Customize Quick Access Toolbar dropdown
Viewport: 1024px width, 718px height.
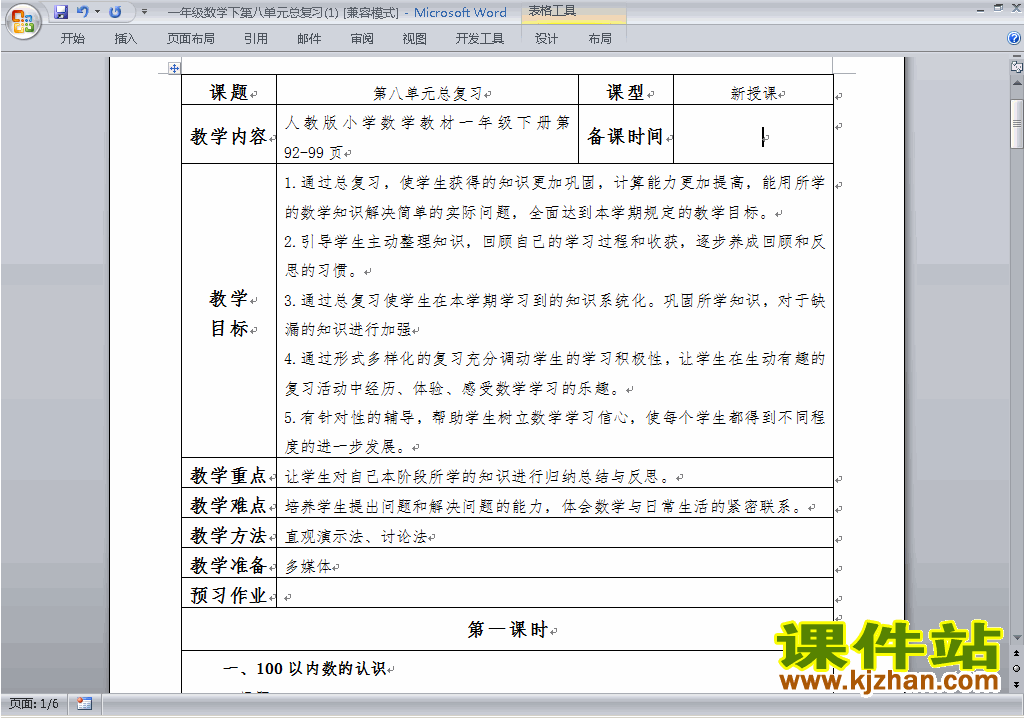point(144,12)
